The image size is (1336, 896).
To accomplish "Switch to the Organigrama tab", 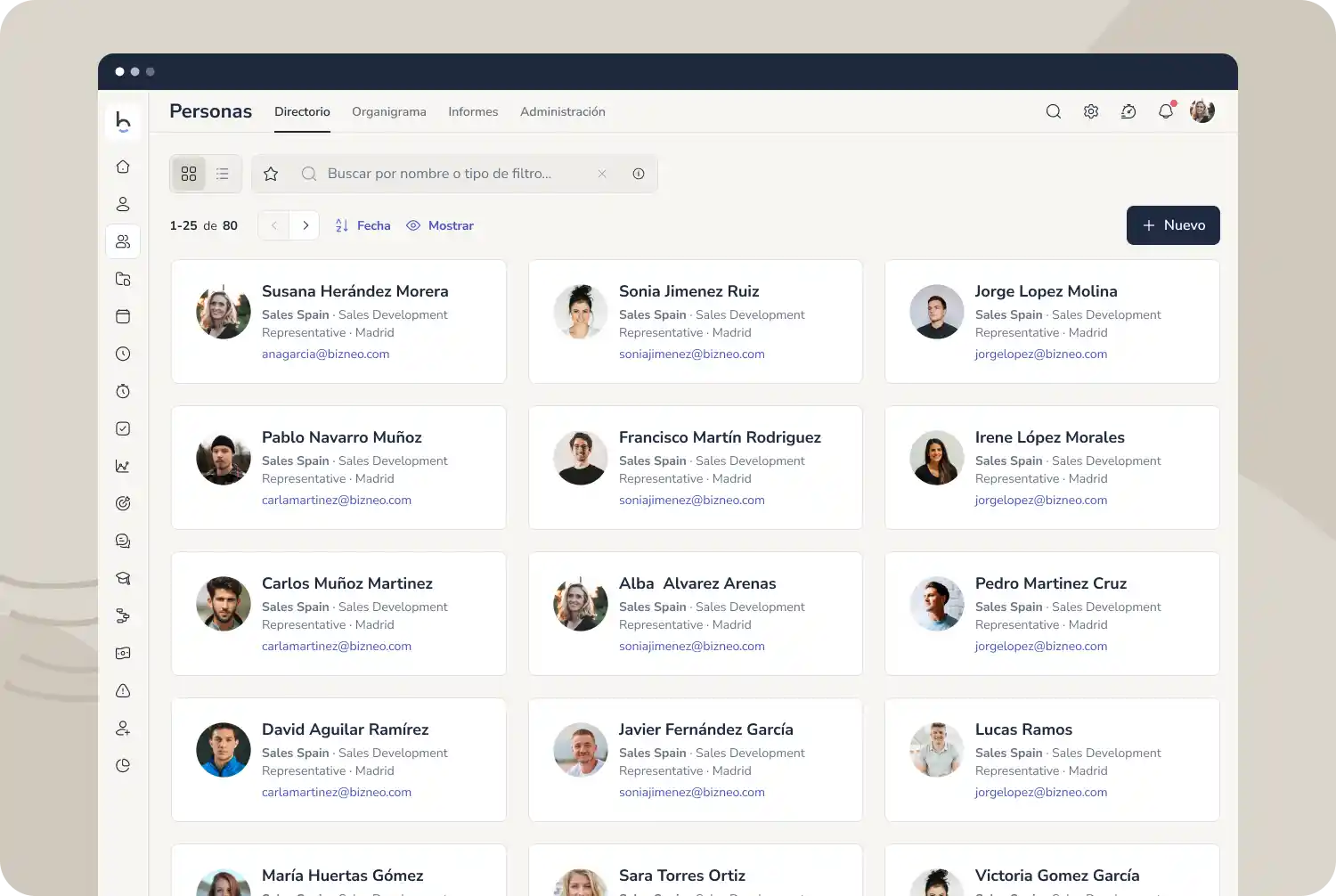I will click(388, 111).
